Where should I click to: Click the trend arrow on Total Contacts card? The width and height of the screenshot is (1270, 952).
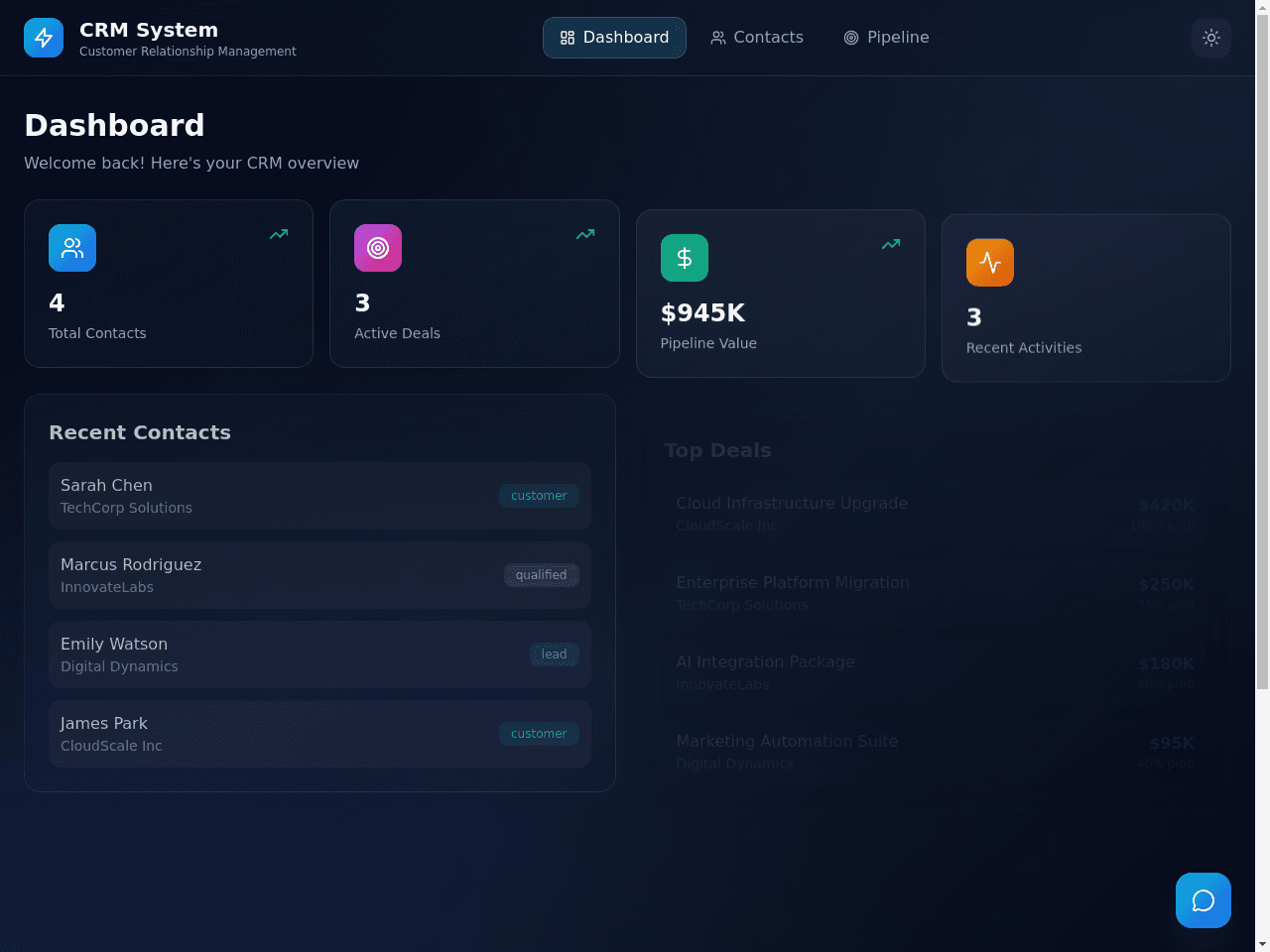(x=279, y=234)
